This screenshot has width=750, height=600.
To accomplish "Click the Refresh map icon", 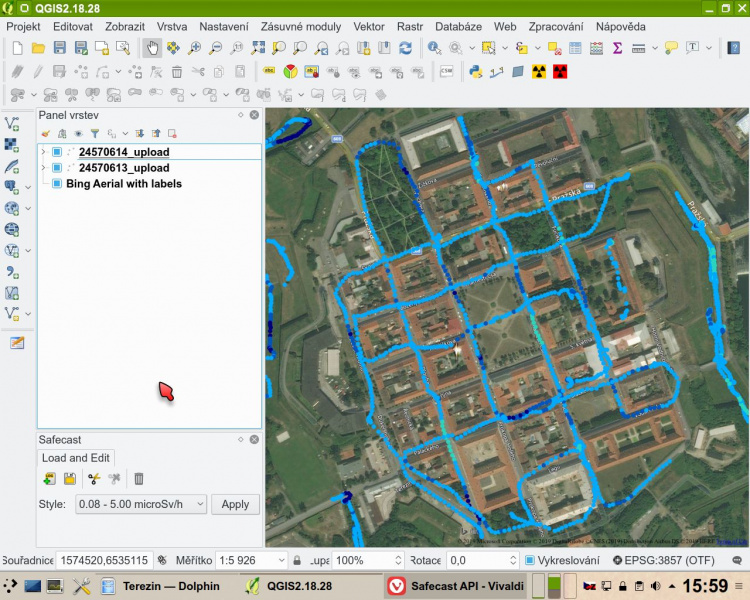I will [x=406, y=48].
